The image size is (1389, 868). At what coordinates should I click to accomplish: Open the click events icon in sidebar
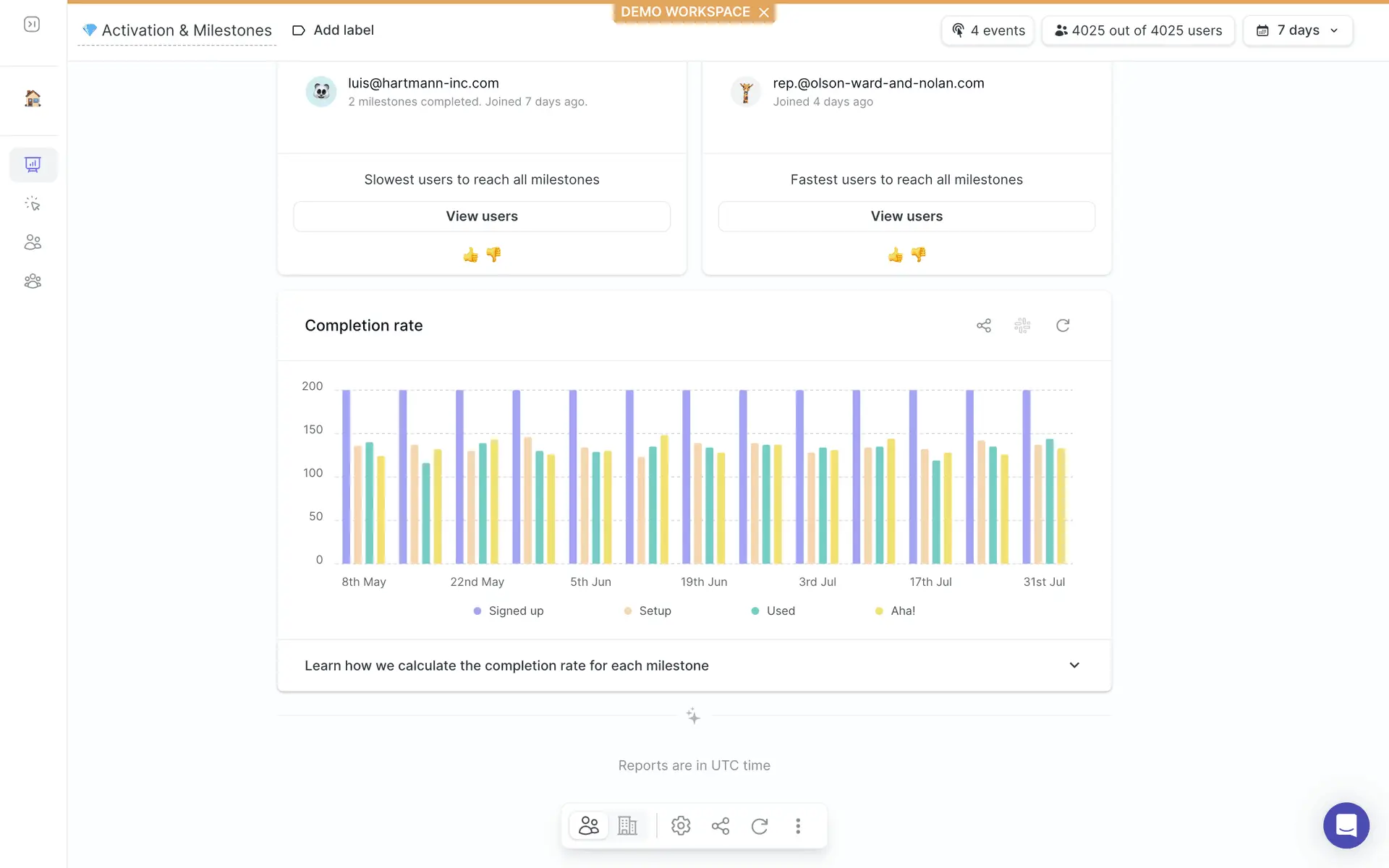coord(33,204)
